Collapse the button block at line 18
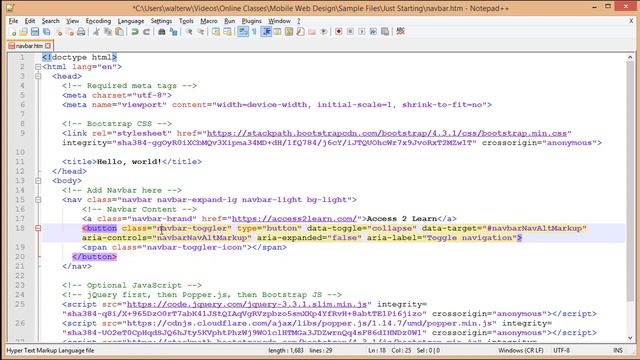This screenshot has width=640, height=360. coord(38,229)
